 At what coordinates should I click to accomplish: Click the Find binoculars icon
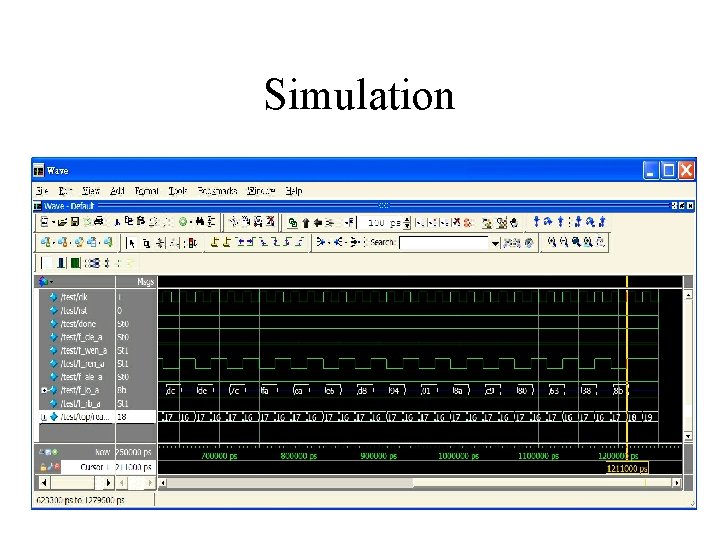pos(199,222)
